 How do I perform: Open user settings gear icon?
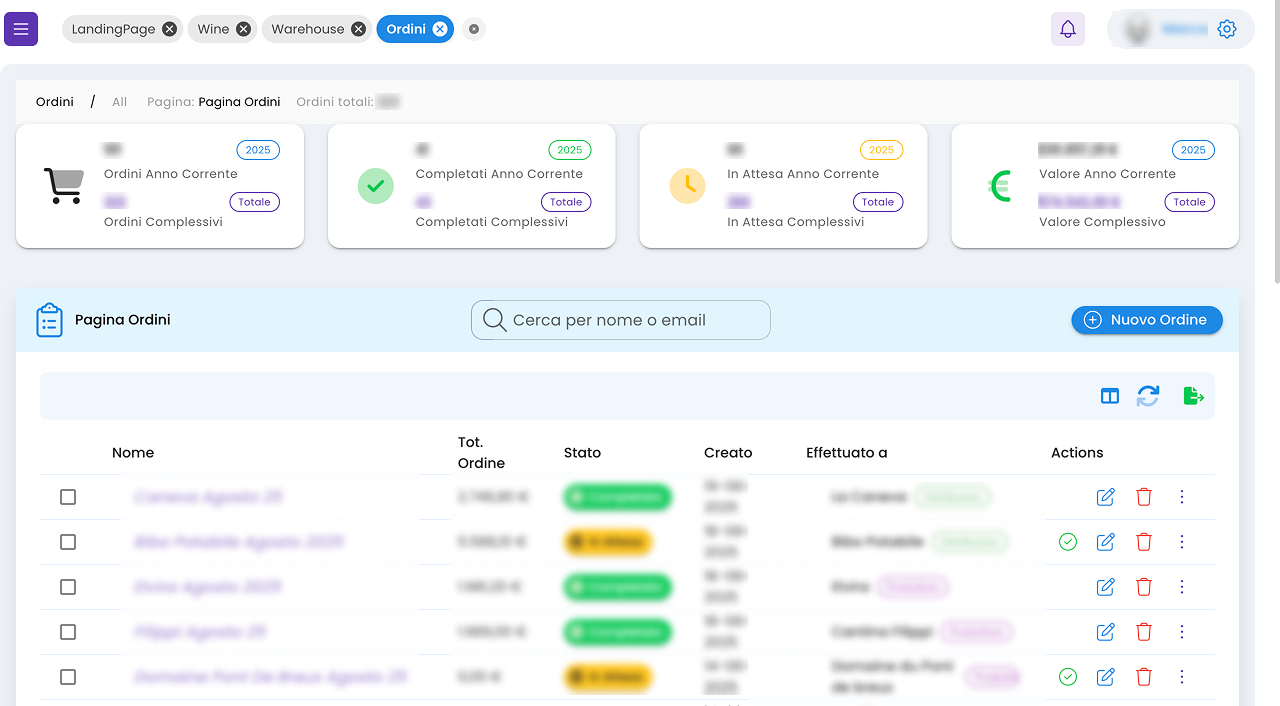pyautogui.click(x=1226, y=29)
